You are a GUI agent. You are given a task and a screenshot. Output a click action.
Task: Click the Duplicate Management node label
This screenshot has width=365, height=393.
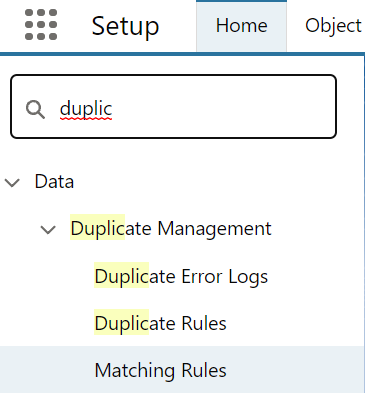[171, 229]
